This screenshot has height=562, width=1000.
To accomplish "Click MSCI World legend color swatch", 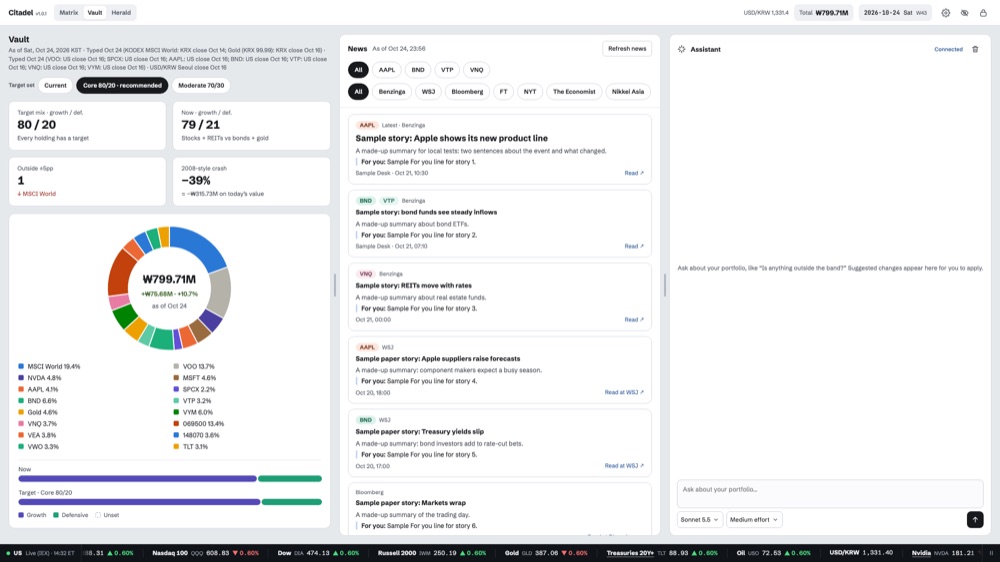I will point(21,366).
